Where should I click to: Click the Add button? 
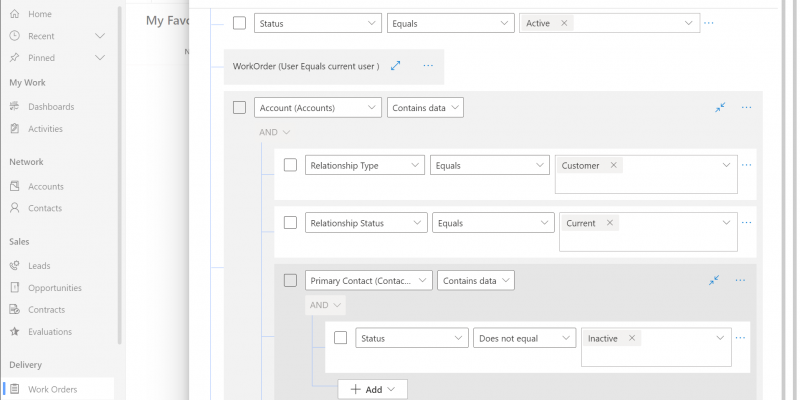coord(372,389)
